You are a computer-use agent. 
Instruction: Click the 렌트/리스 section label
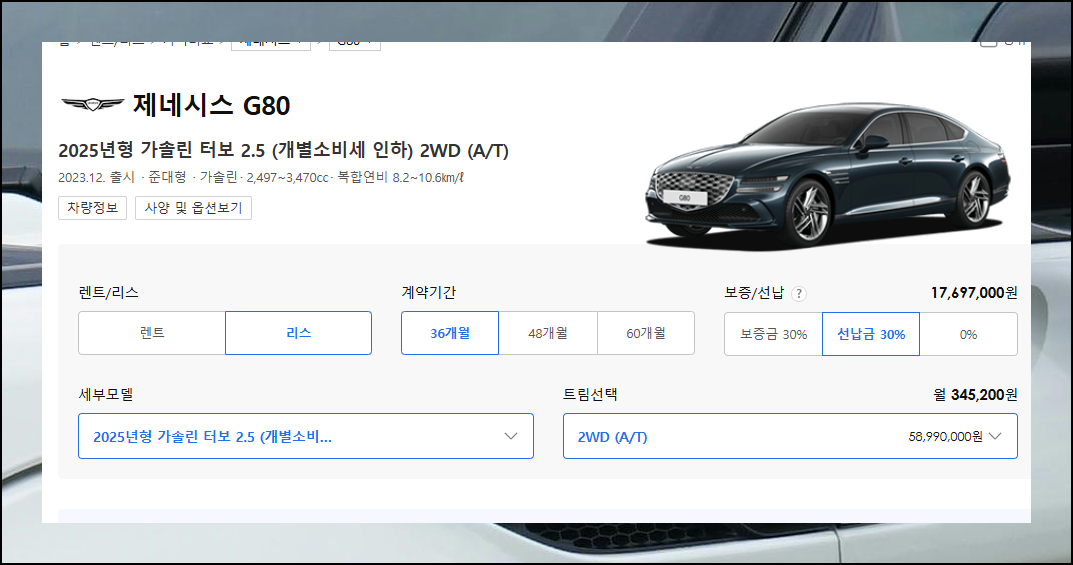108,293
